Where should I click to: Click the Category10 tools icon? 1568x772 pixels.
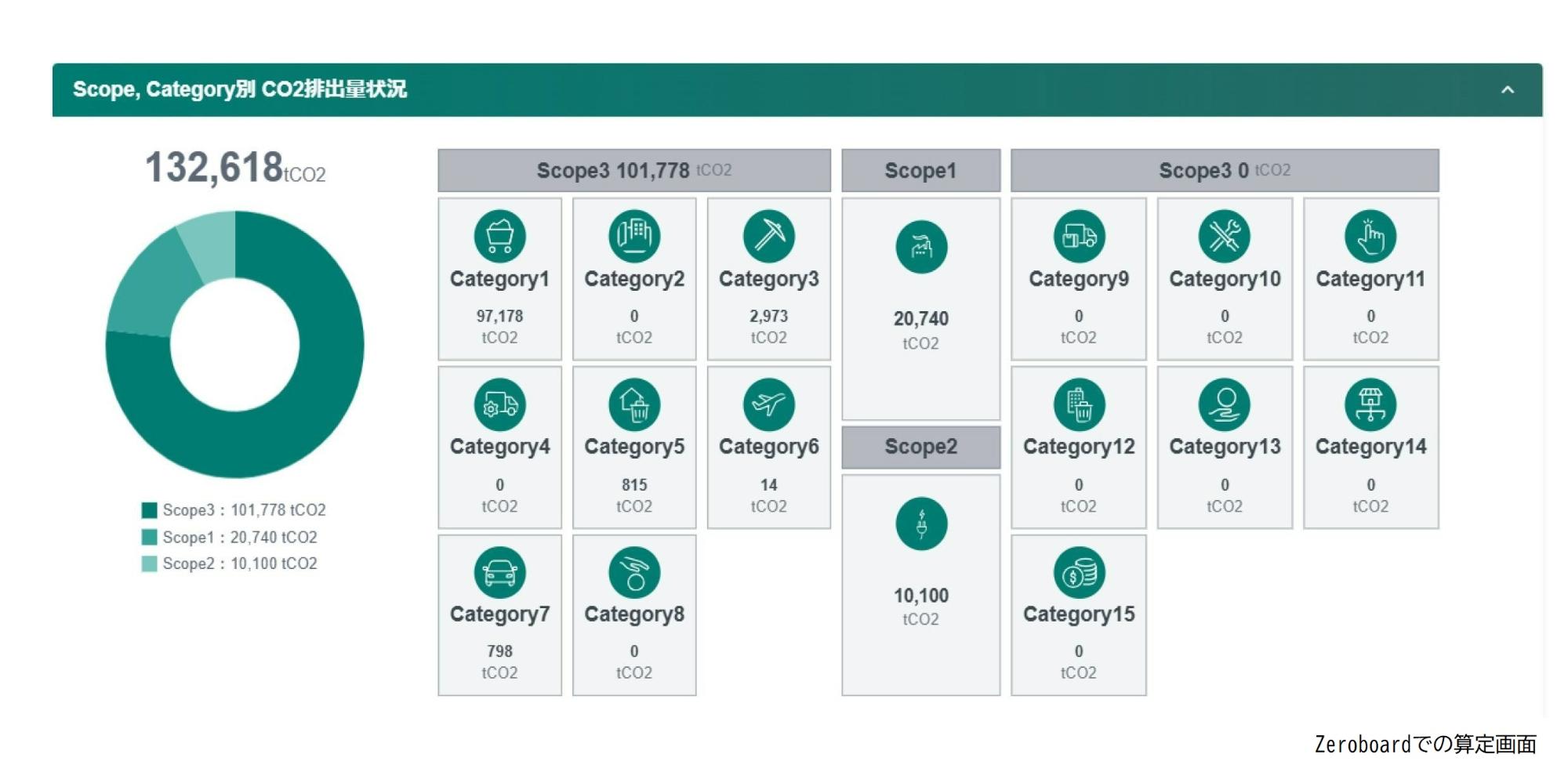point(1225,236)
